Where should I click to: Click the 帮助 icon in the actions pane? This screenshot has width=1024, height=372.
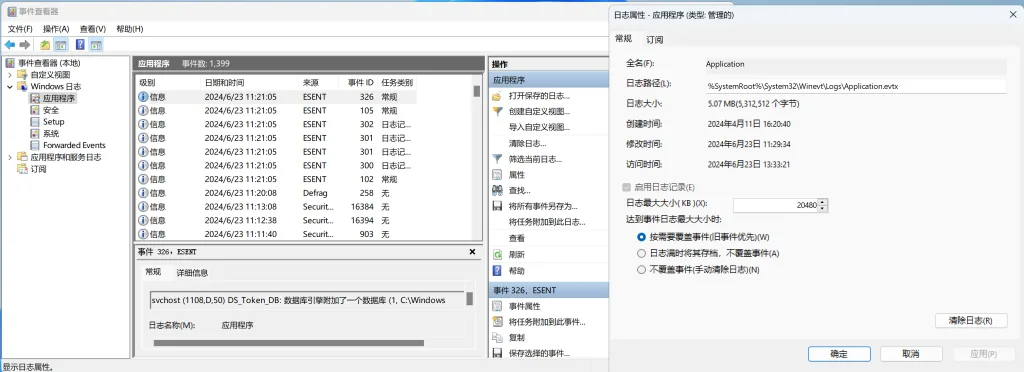(497, 270)
